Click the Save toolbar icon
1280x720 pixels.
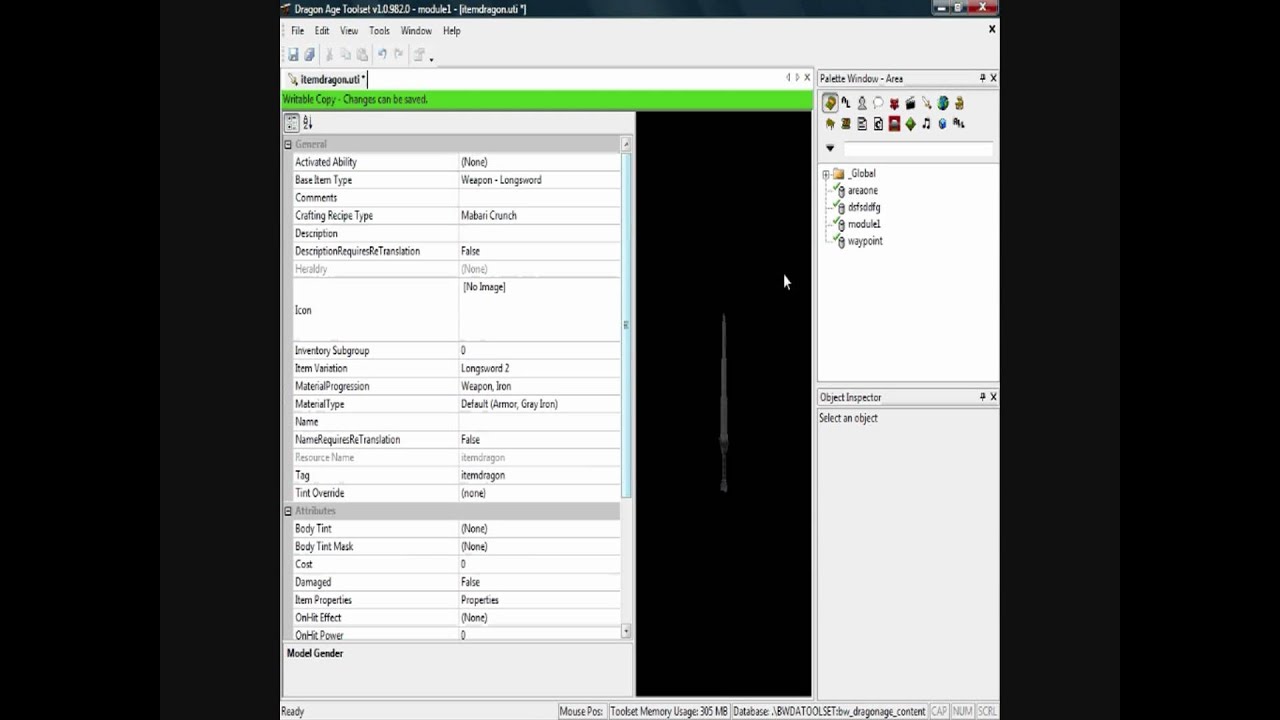293,55
